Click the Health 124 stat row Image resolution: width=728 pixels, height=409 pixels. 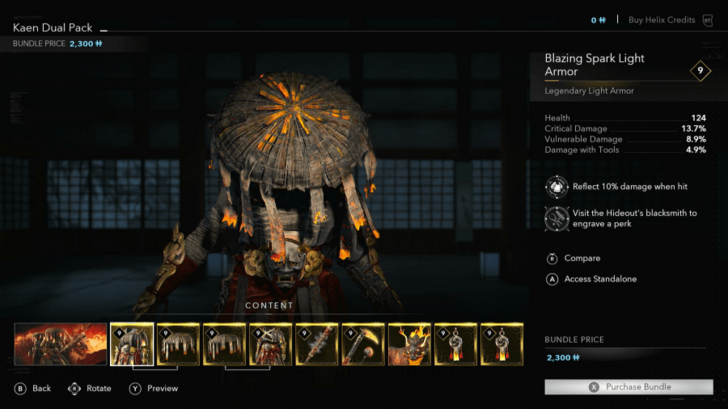(x=625, y=118)
